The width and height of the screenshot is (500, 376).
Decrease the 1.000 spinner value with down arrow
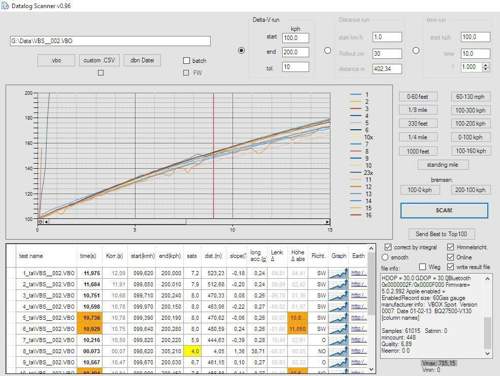486,69
